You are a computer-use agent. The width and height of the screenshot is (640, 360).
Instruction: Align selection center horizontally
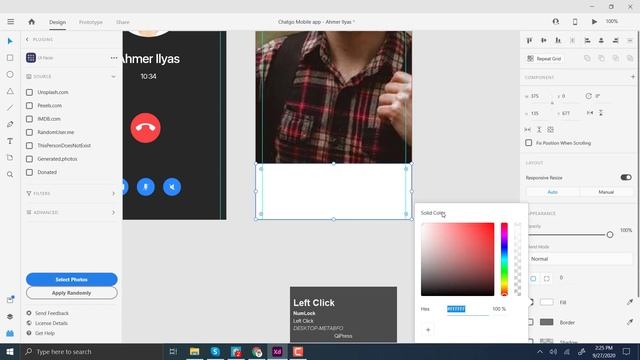[601, 40]
